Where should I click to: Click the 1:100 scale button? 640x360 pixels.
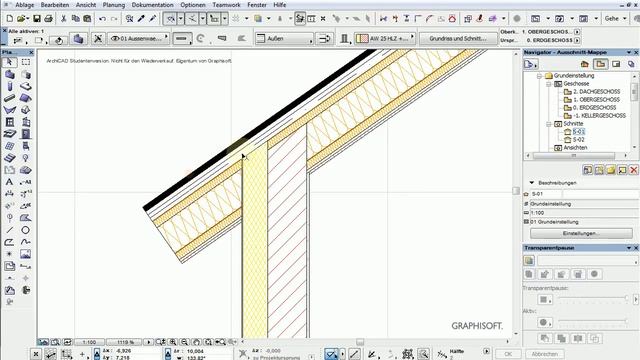(x=89, y=342)
